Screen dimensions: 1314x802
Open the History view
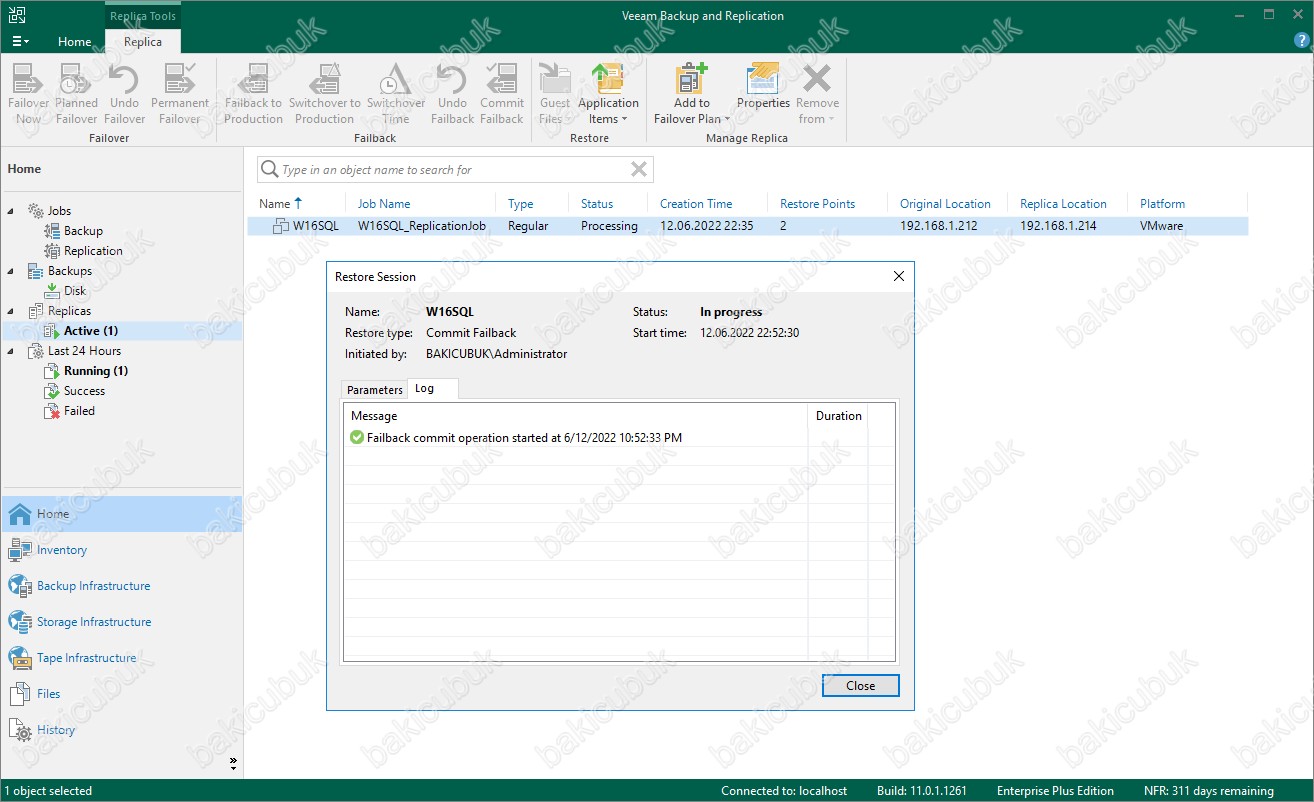(121, 730)
